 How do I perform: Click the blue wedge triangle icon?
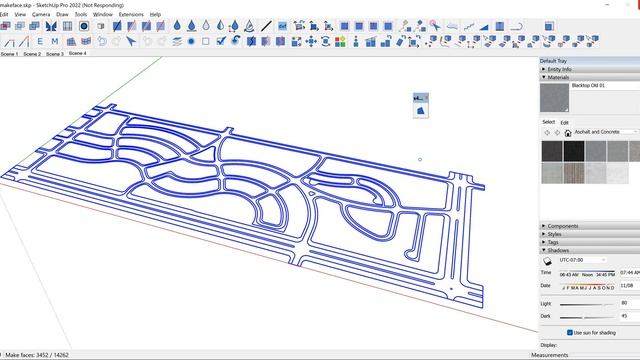484,27
